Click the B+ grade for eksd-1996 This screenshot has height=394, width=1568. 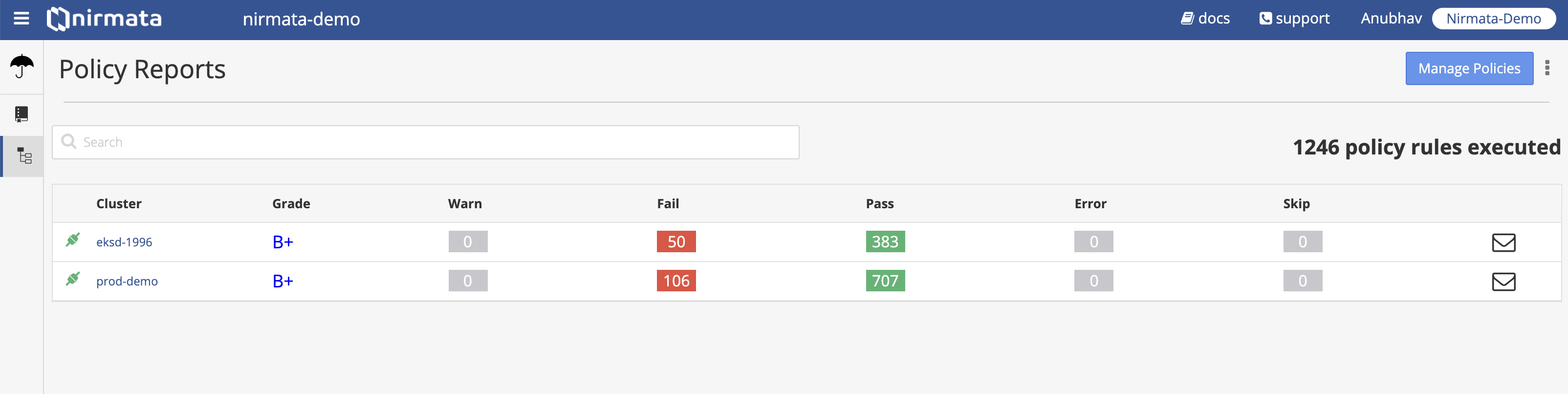tap(283, 242)
